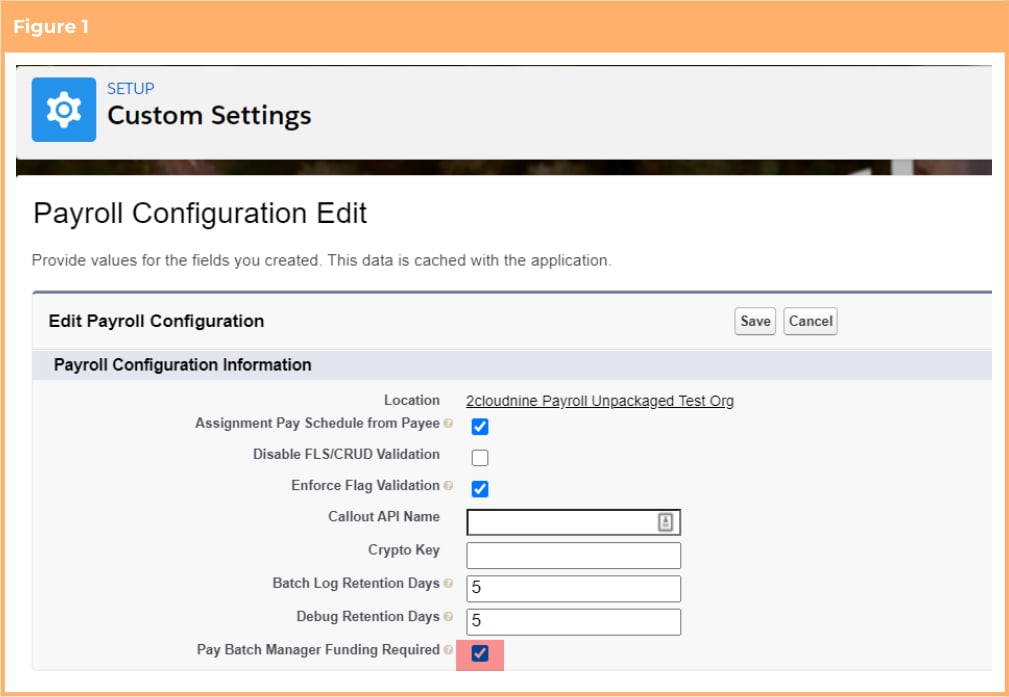Image resolution: width=1009 pixels, height=697 pixels.
Task: Click the Payroll Configuration Edit heading
Action: pyautogui.click(x=200, y=213)
